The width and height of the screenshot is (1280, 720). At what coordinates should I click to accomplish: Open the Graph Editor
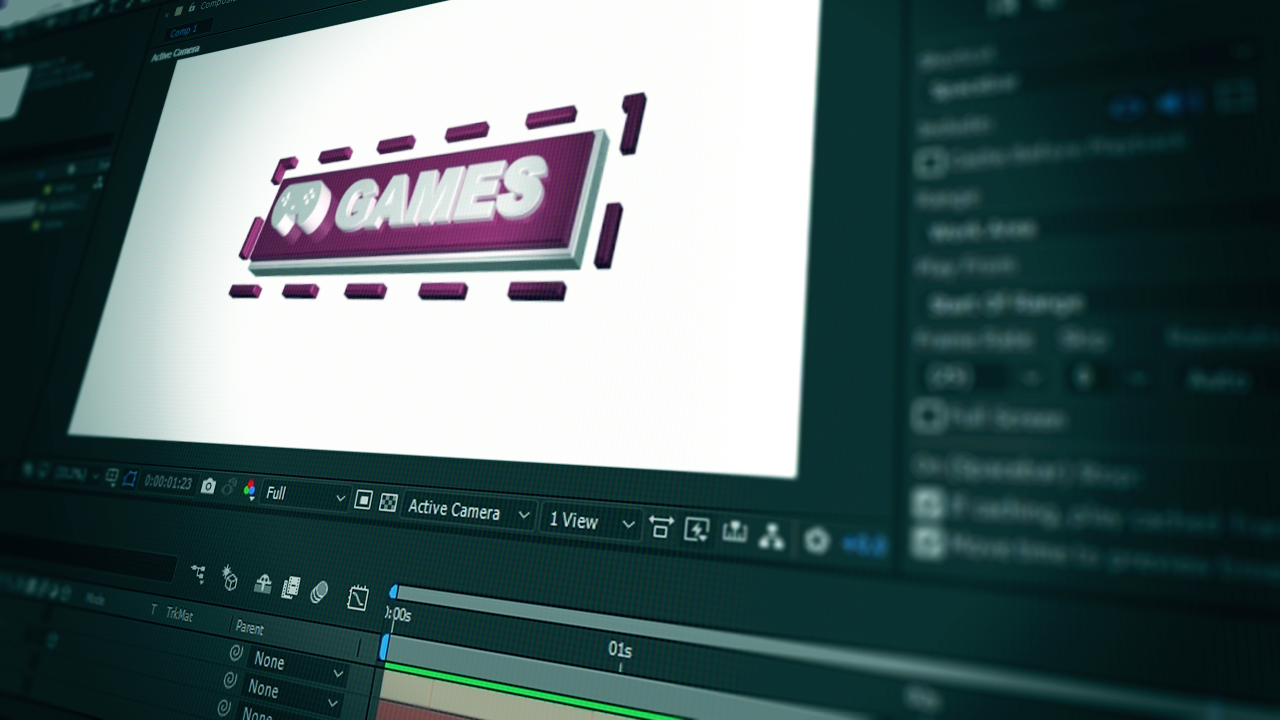click(357, 598)
